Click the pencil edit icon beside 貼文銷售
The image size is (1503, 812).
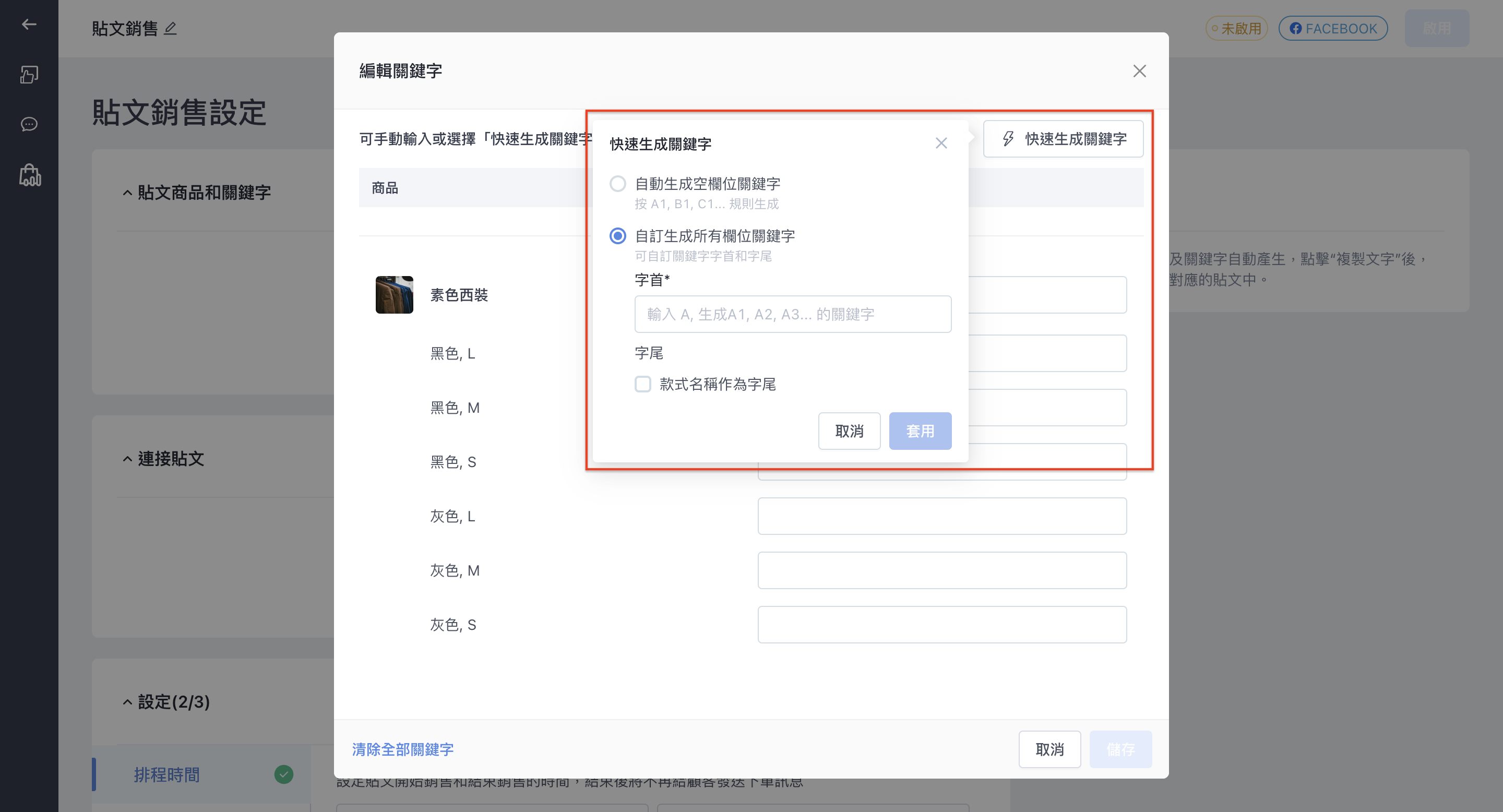pos(170,28)
